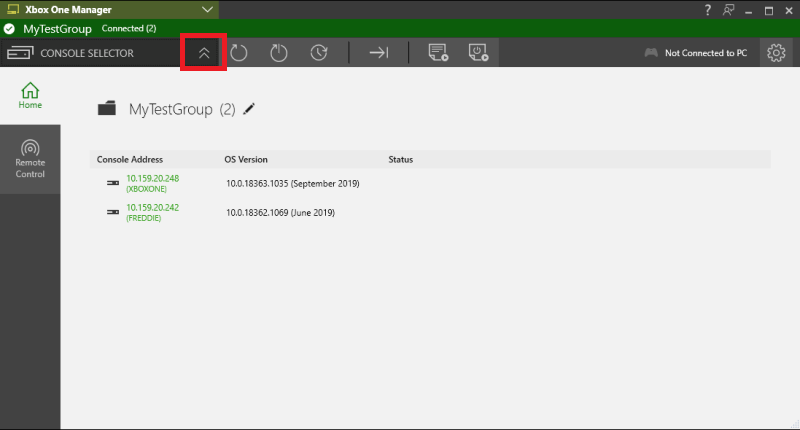The width and height of the screenshot is (800, 430).
Task: Edit MyTestGroup name with pencil icon
Action: (x=249, y=109)
